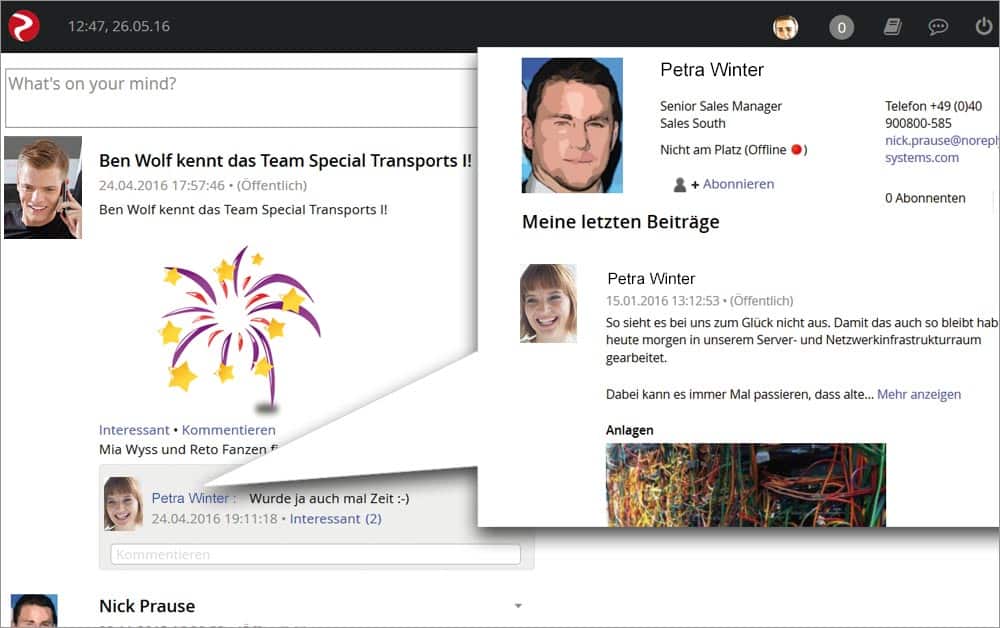Click the power logout icon

984,26
